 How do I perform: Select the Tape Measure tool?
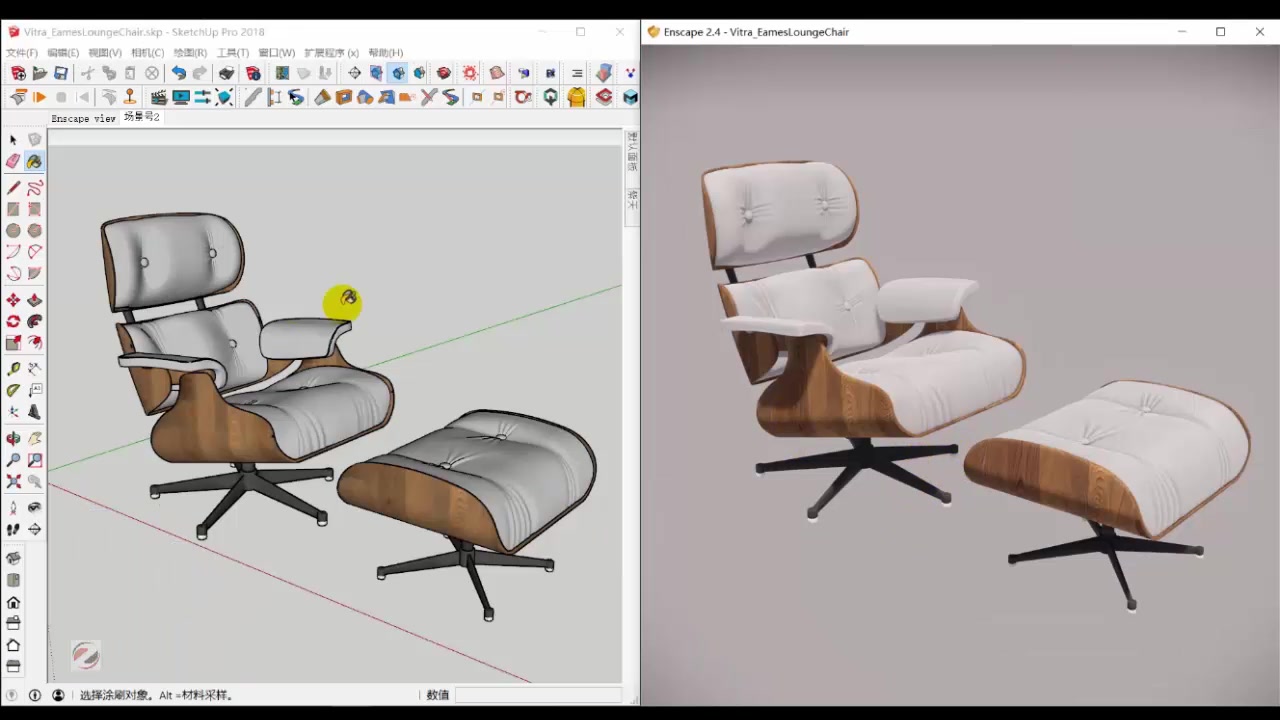(x=13, y=369)
